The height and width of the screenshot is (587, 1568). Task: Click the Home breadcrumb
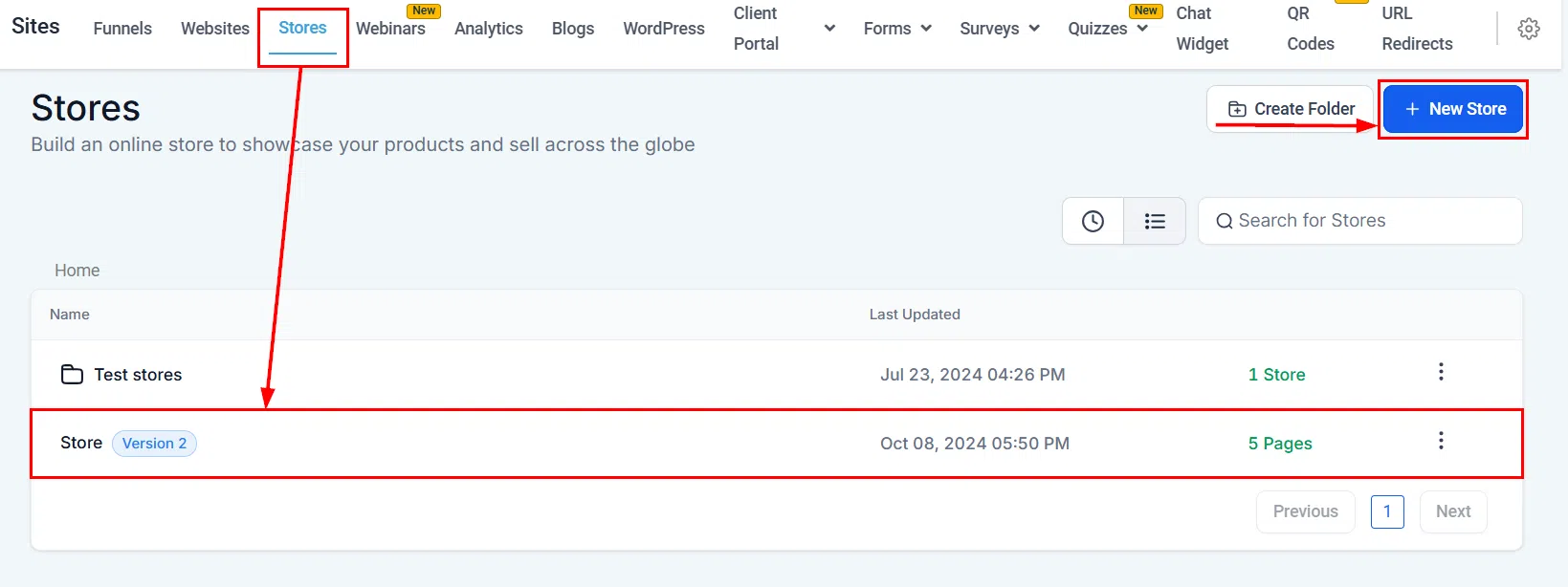[x=77, y=271]
